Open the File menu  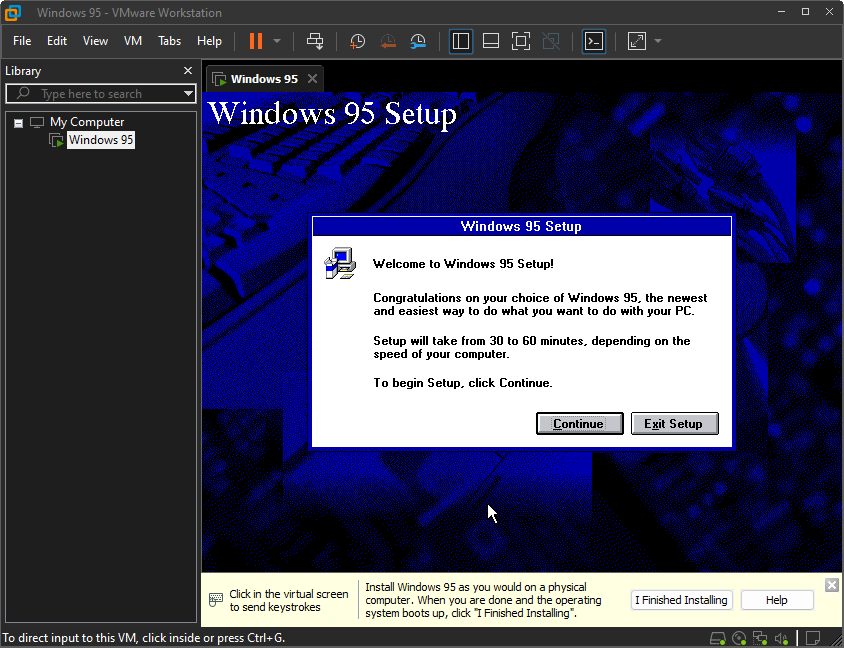pyautogui.click(x=22, y=41)
